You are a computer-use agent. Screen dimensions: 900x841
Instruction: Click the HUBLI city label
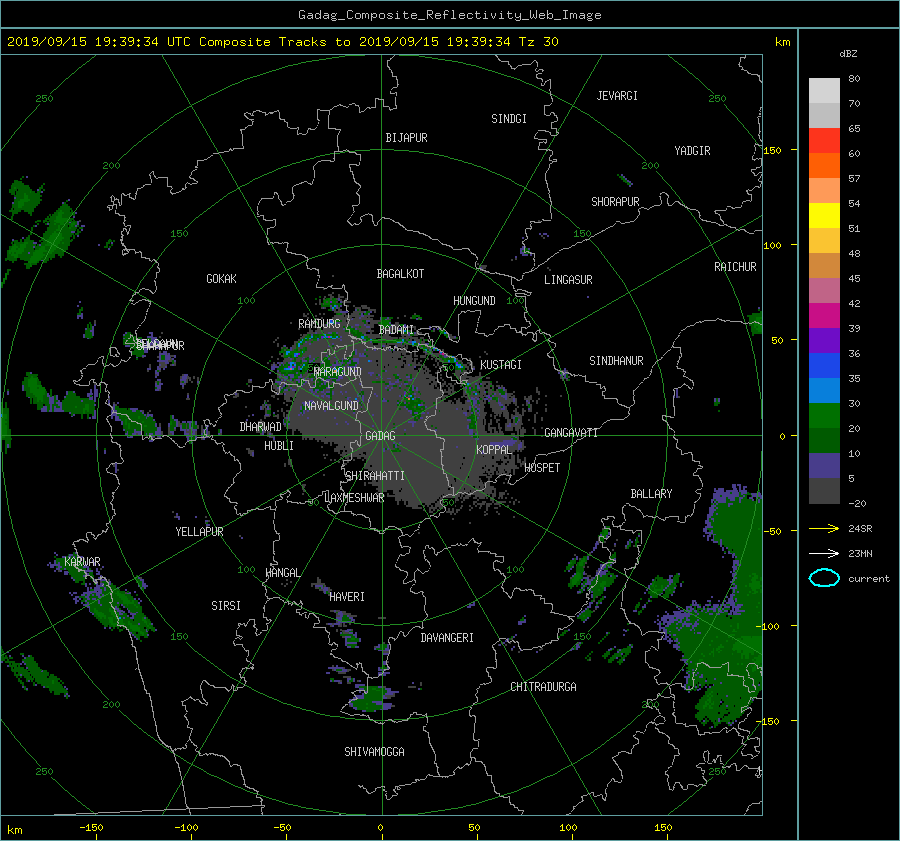coord(279,445)
